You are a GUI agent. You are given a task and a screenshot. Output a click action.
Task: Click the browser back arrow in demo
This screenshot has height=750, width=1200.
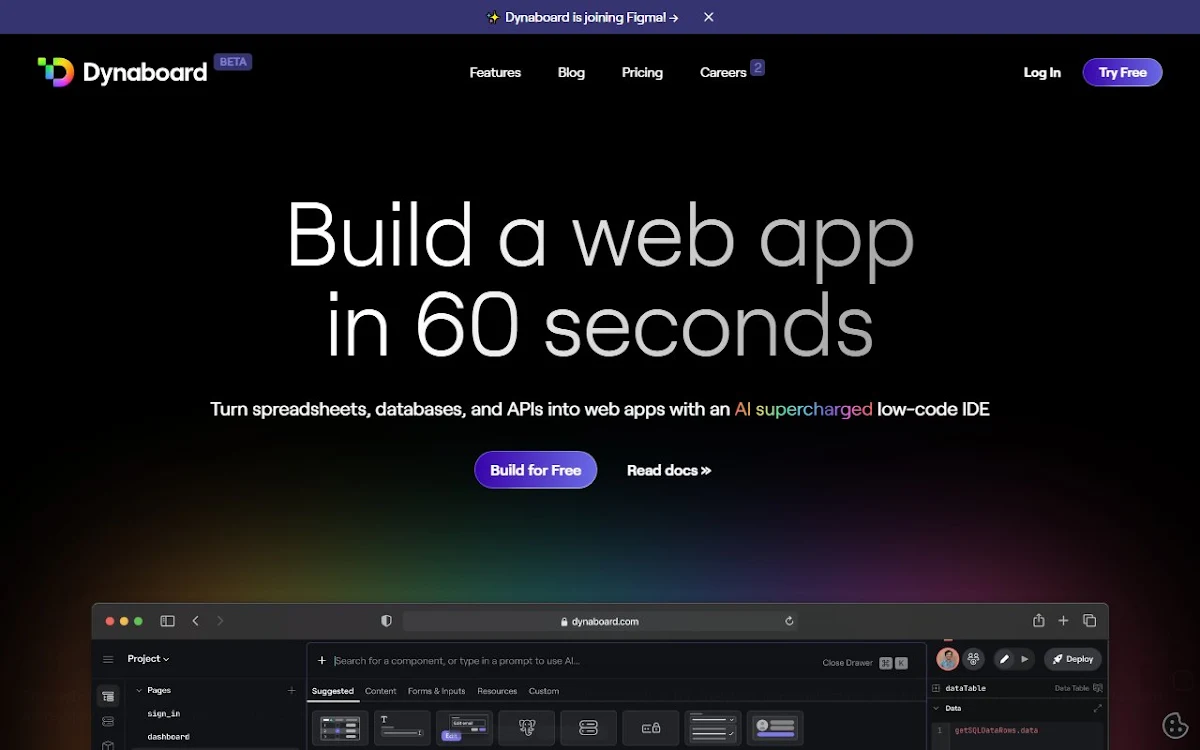[195, 621]
